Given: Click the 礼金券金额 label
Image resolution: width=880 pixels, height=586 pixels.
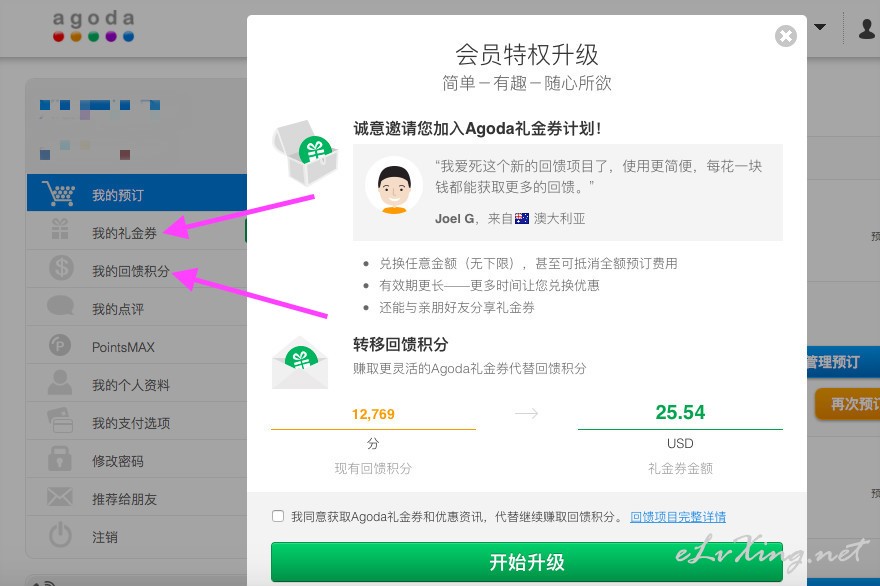Looking at the screenshot, I should [680, 468].
